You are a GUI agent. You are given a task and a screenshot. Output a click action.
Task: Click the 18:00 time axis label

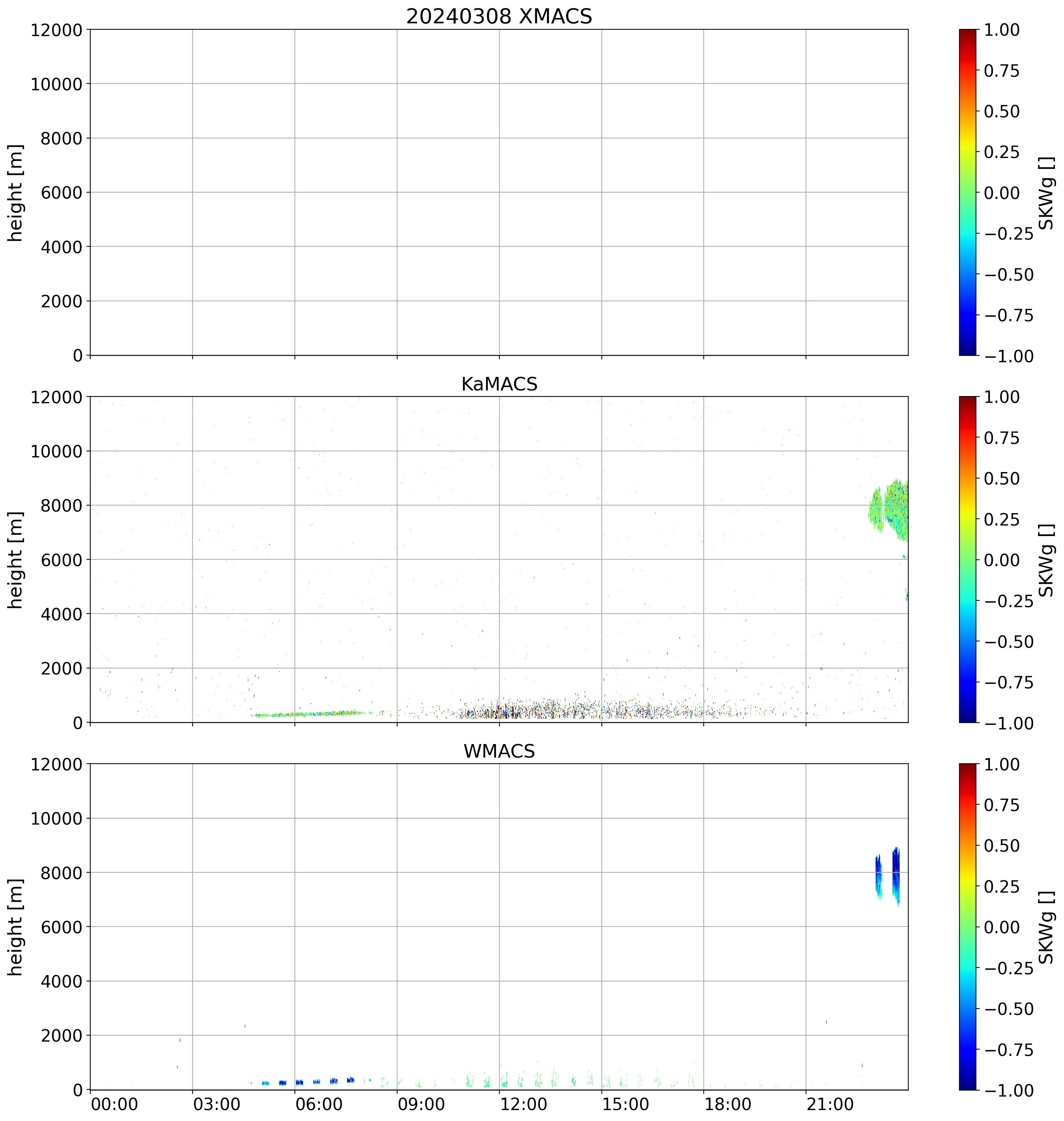coord(728,1104)
